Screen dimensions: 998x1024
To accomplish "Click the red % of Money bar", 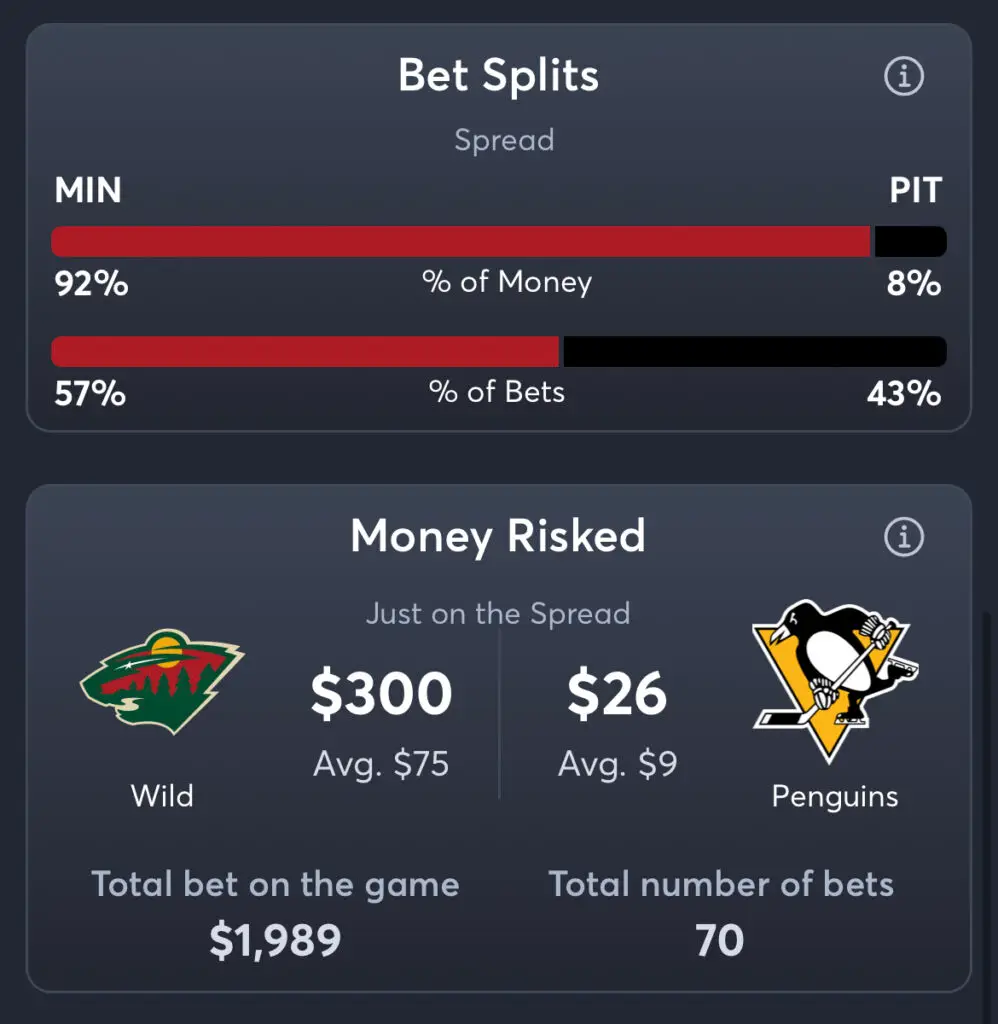I will click(461, 242).
